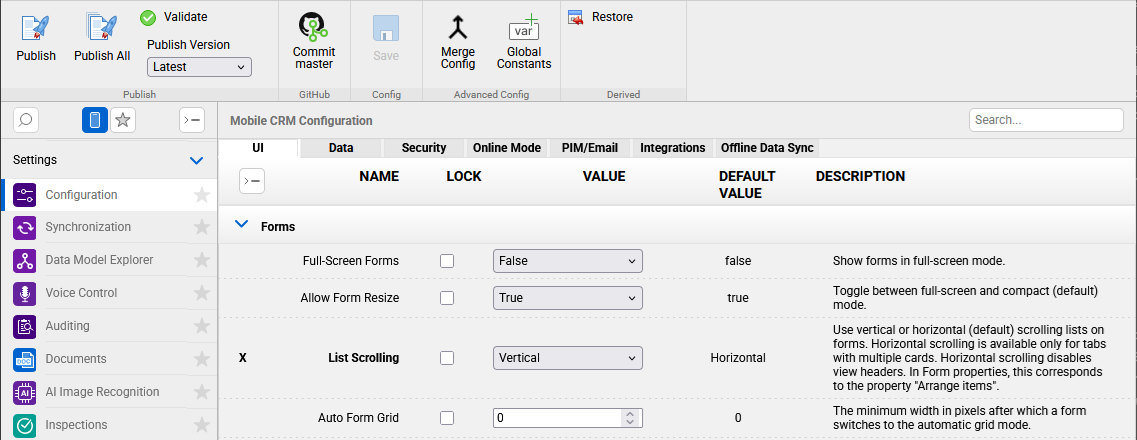Click the Mobile CRM Configuration title
Viewport: 1137px width, 440px height.
tap(302, 121)
